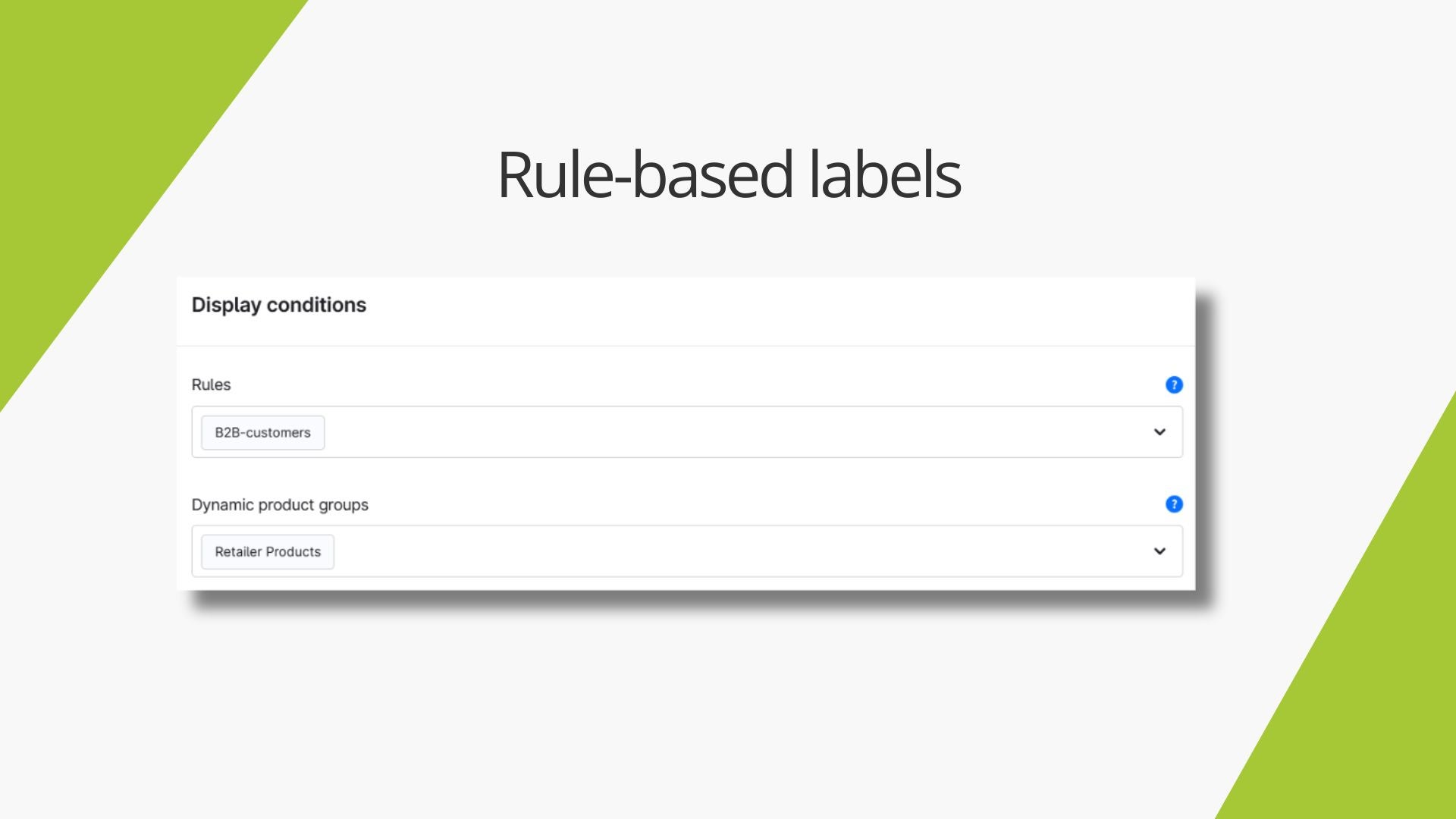Expand the Rules dropdown chevron
Screen dimensions: 1456x819
[1159, 432]
